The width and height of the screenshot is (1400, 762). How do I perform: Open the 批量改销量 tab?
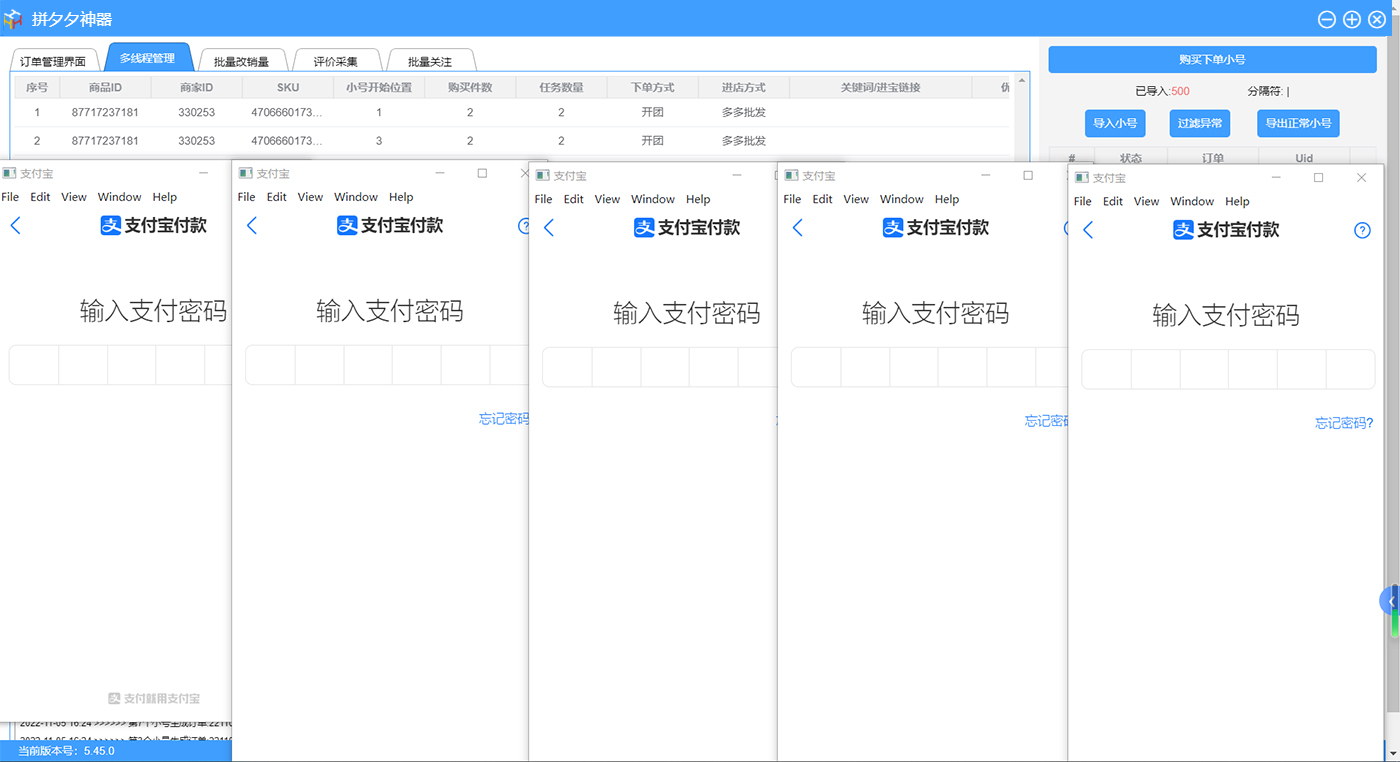[241, 61]
